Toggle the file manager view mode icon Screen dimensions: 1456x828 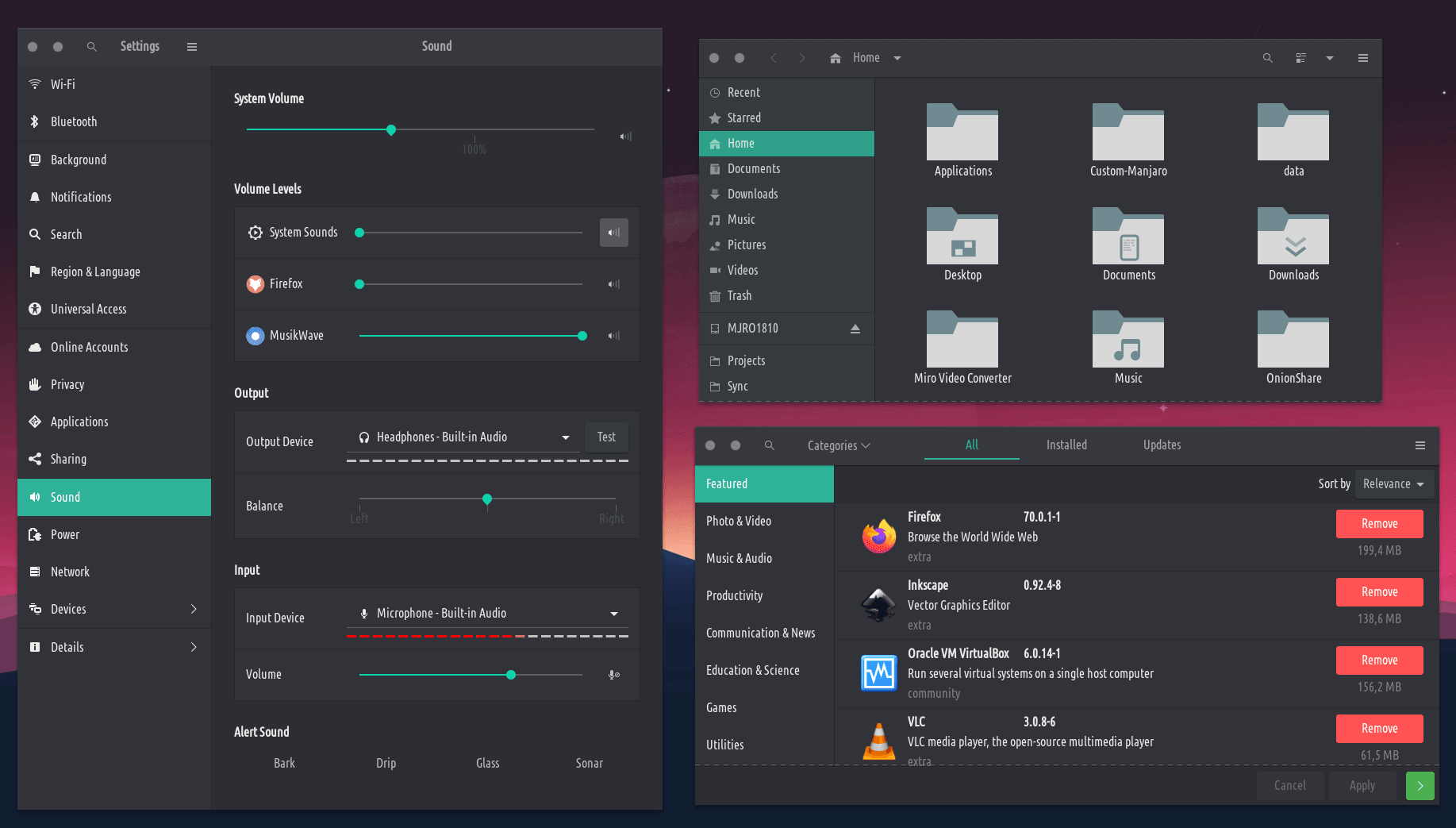coord(1300,58)
